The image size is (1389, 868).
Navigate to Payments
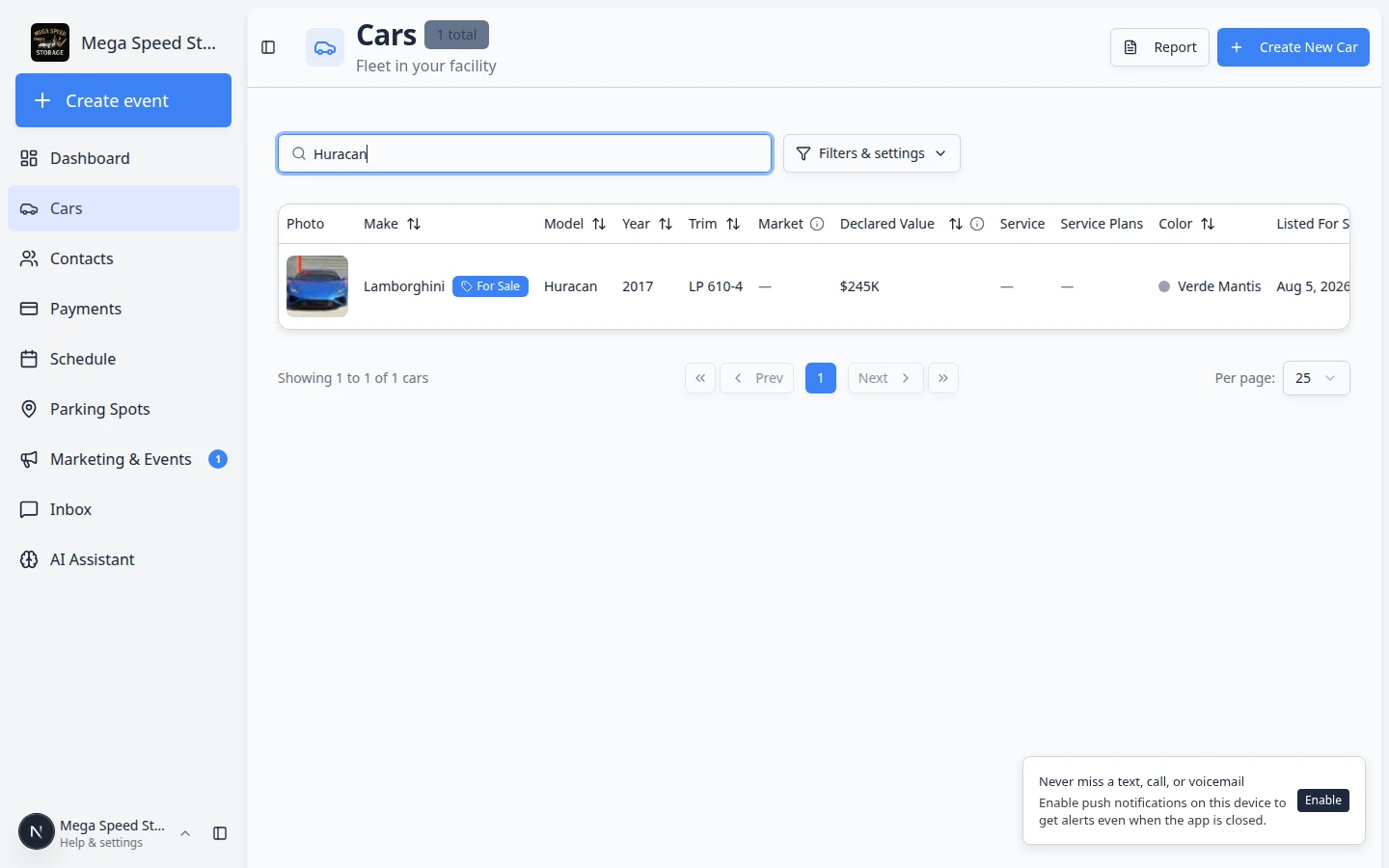(123, 309)
